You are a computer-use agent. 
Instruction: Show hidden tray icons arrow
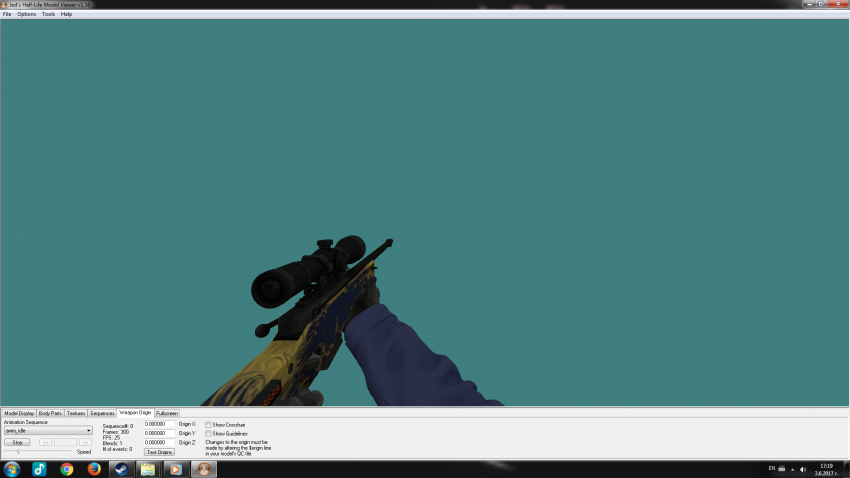pyautogui.click(x=793, y=470)
